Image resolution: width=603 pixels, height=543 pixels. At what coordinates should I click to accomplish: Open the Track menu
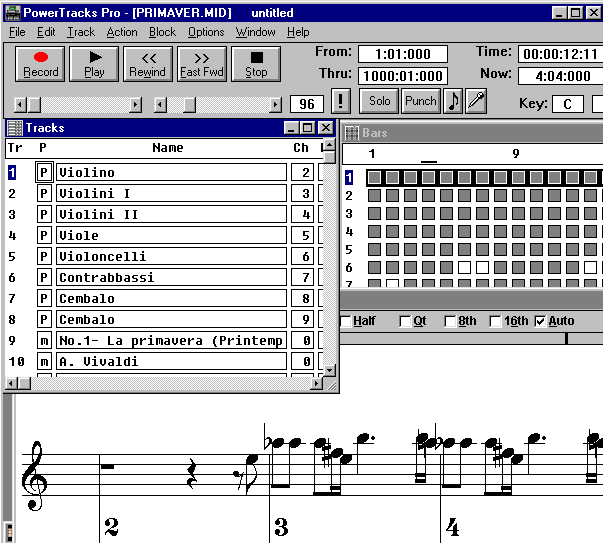coord(81,32)
